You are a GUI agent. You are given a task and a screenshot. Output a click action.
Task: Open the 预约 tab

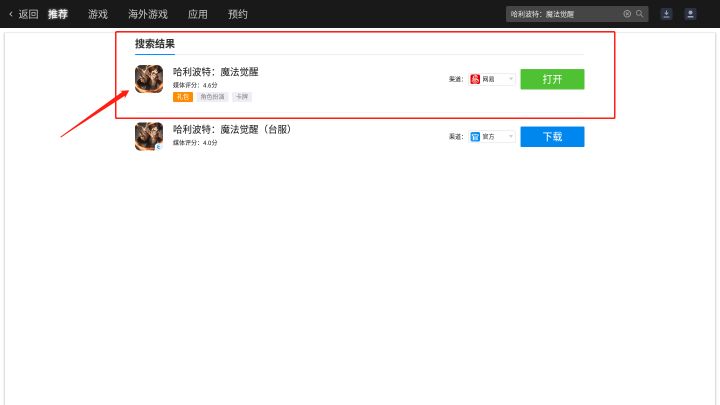tap(238, 14)
